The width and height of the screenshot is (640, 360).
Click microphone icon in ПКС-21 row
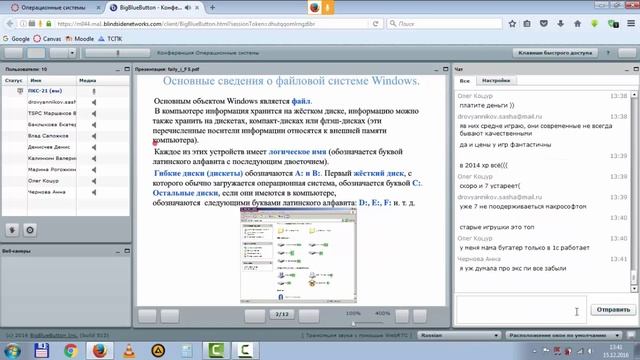94,91
